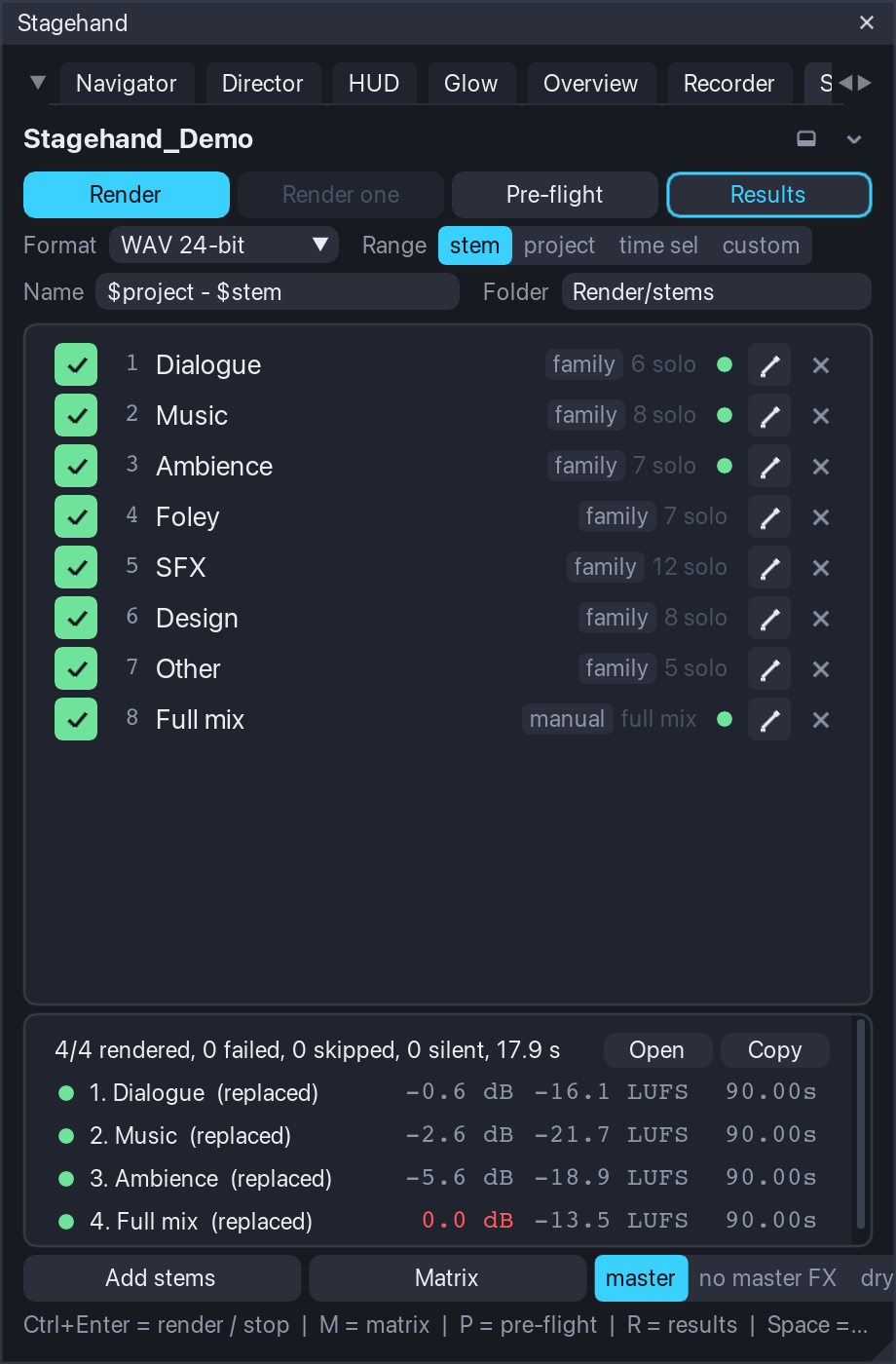Click the family tag on Ambience row
Screen dimensions: 896x1364
coord(585,466)
